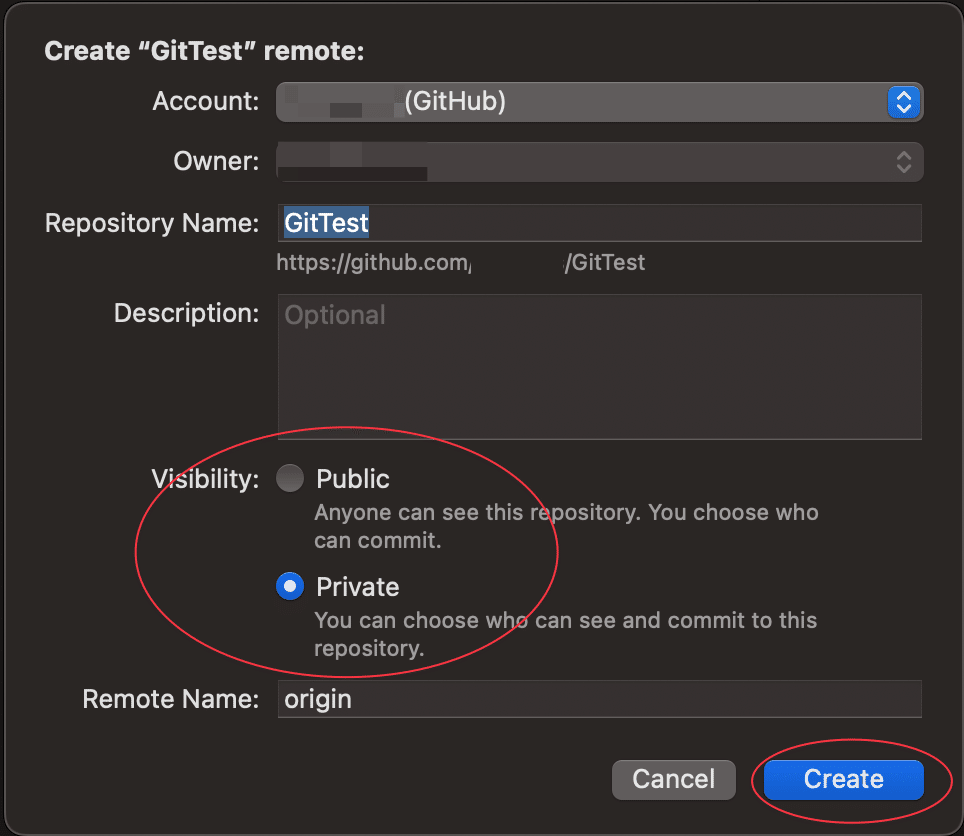
Task: Focus the Description field to add details
Action: click(x=600, y=365)
